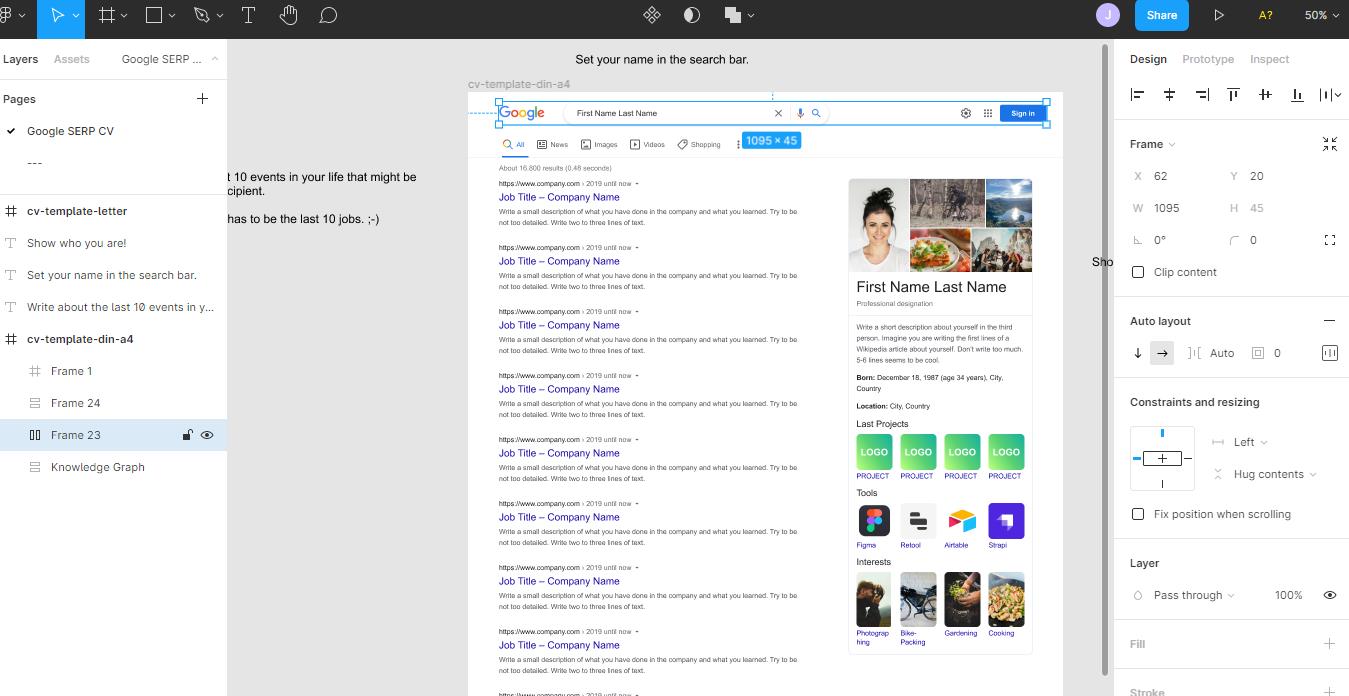Select Frame 24 layer
This screenshot has height=696, width=1349.
(x=76, y=403)
